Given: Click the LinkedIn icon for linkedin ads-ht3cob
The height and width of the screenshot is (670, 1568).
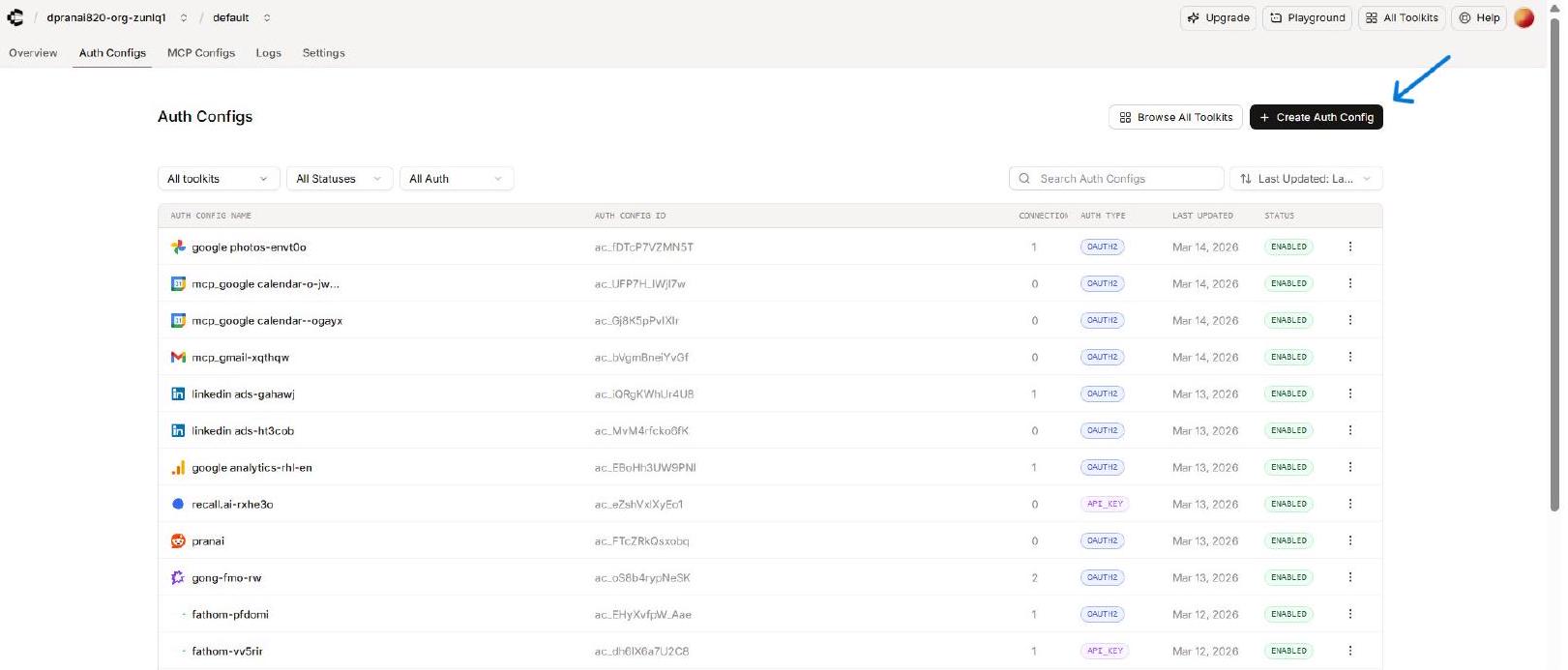Looking at the screenshot, I should click(178, 430).
